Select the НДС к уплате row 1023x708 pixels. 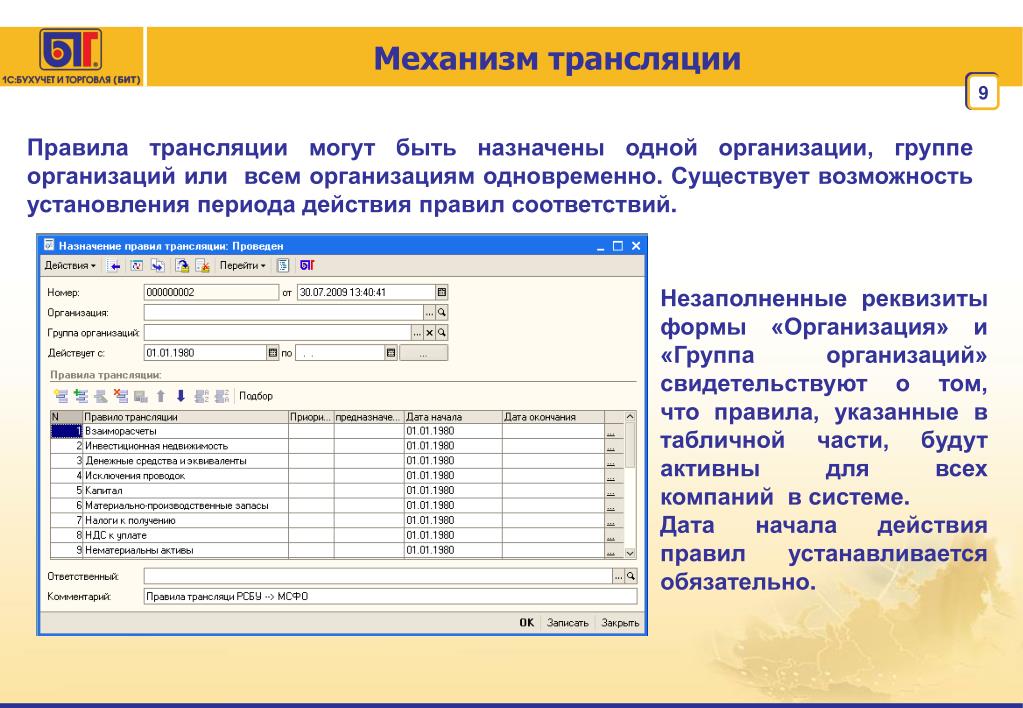pos(337,536)
